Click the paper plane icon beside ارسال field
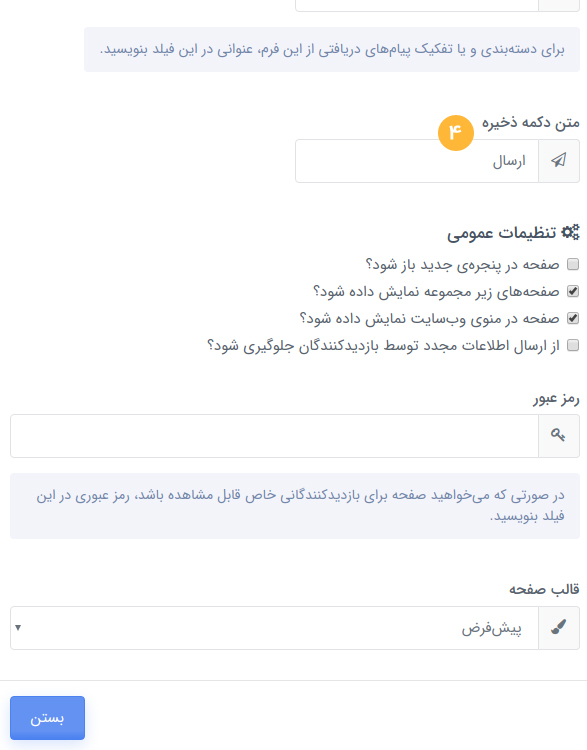Screen dimensions: 587x750 (x=558, y=161)
